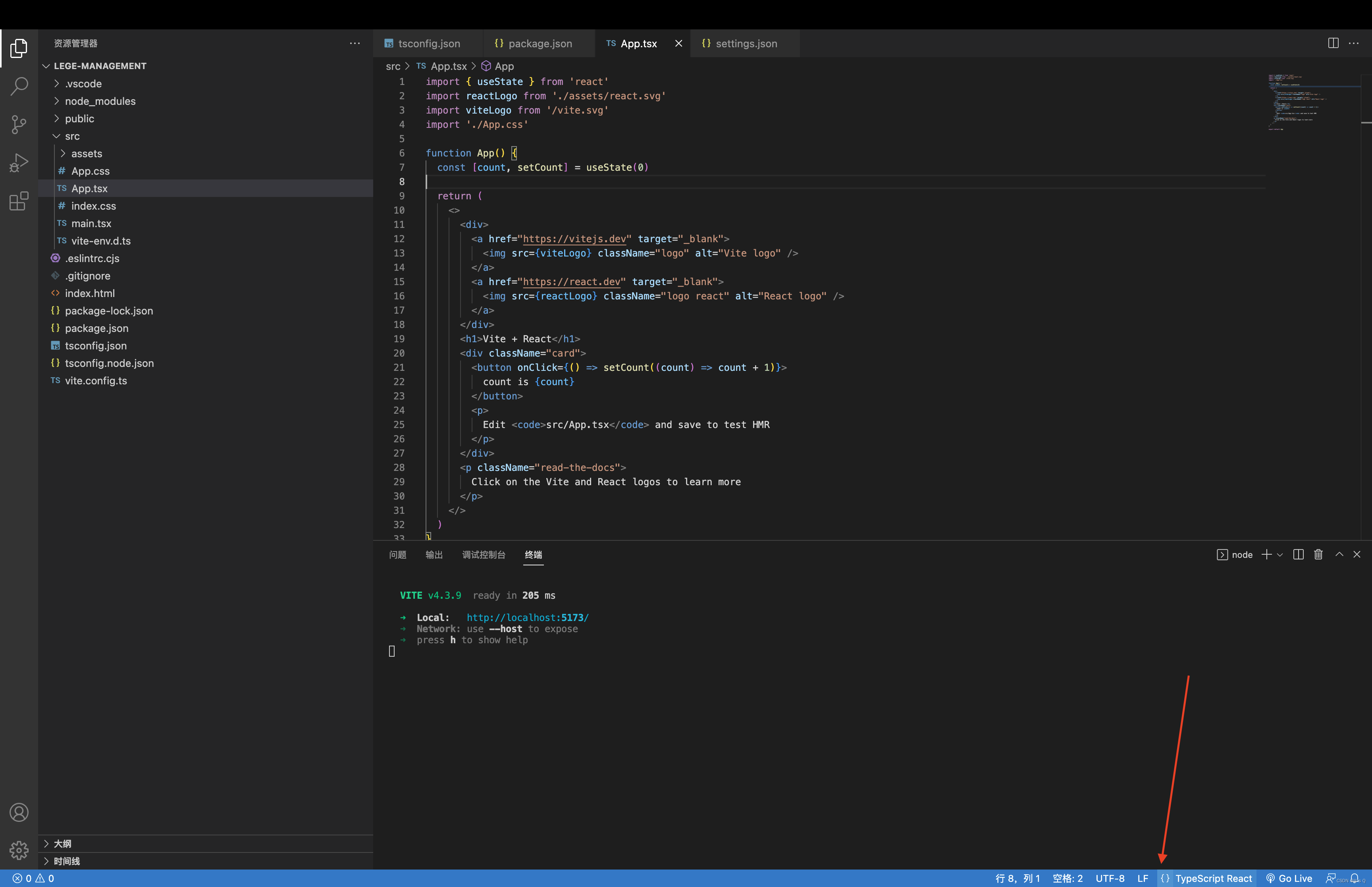Close the App.tsx editor tab
Viewport: 1372px width, 887px height.
point(679,43)
